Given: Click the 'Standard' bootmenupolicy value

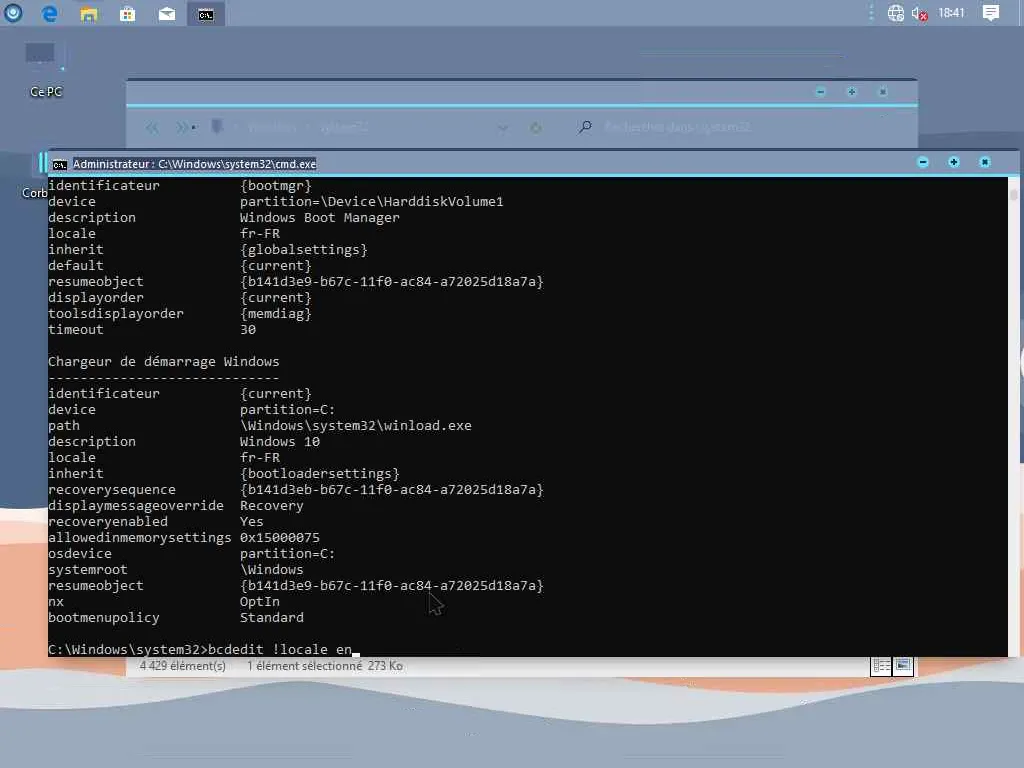Looking at the screenshot, I should [272, 618].
